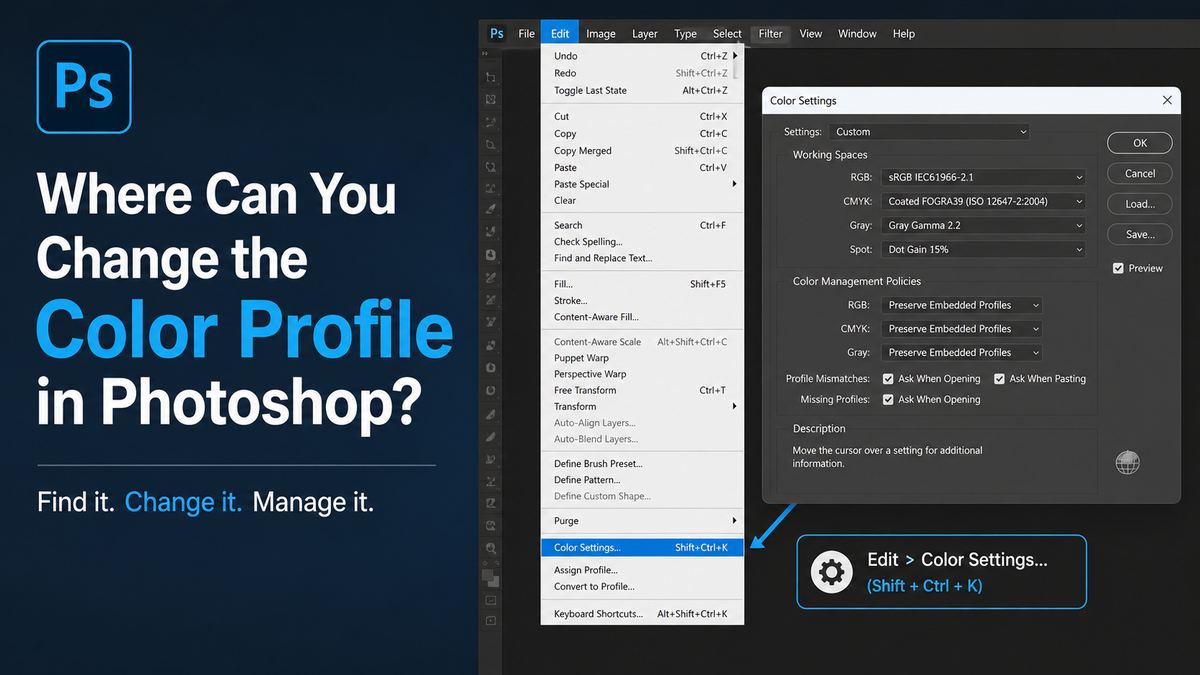Close the Color Settings dialog
The image size is (1200, 675).
(1167, 100)
